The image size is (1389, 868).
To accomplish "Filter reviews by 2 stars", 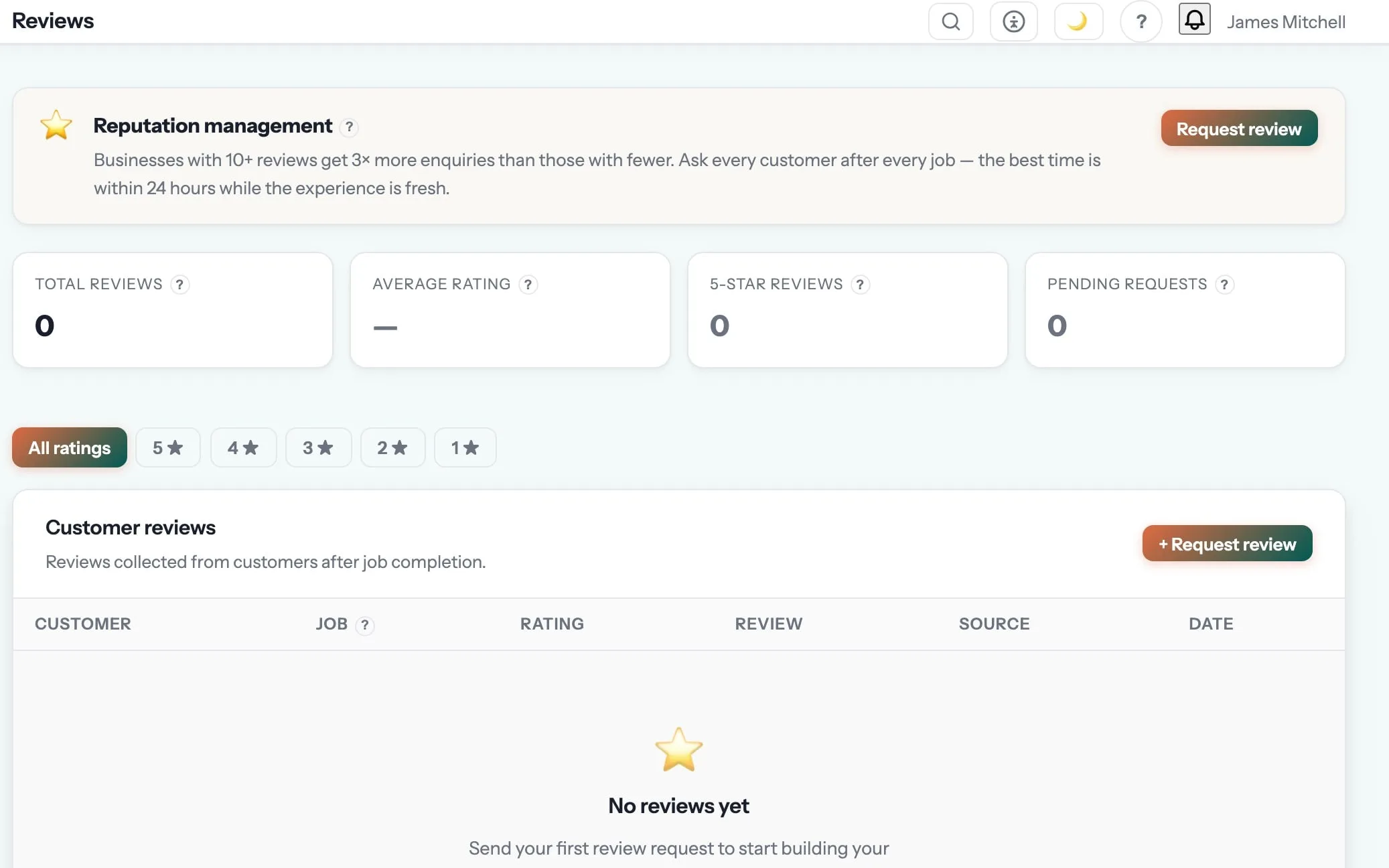I will pos(392,447).
